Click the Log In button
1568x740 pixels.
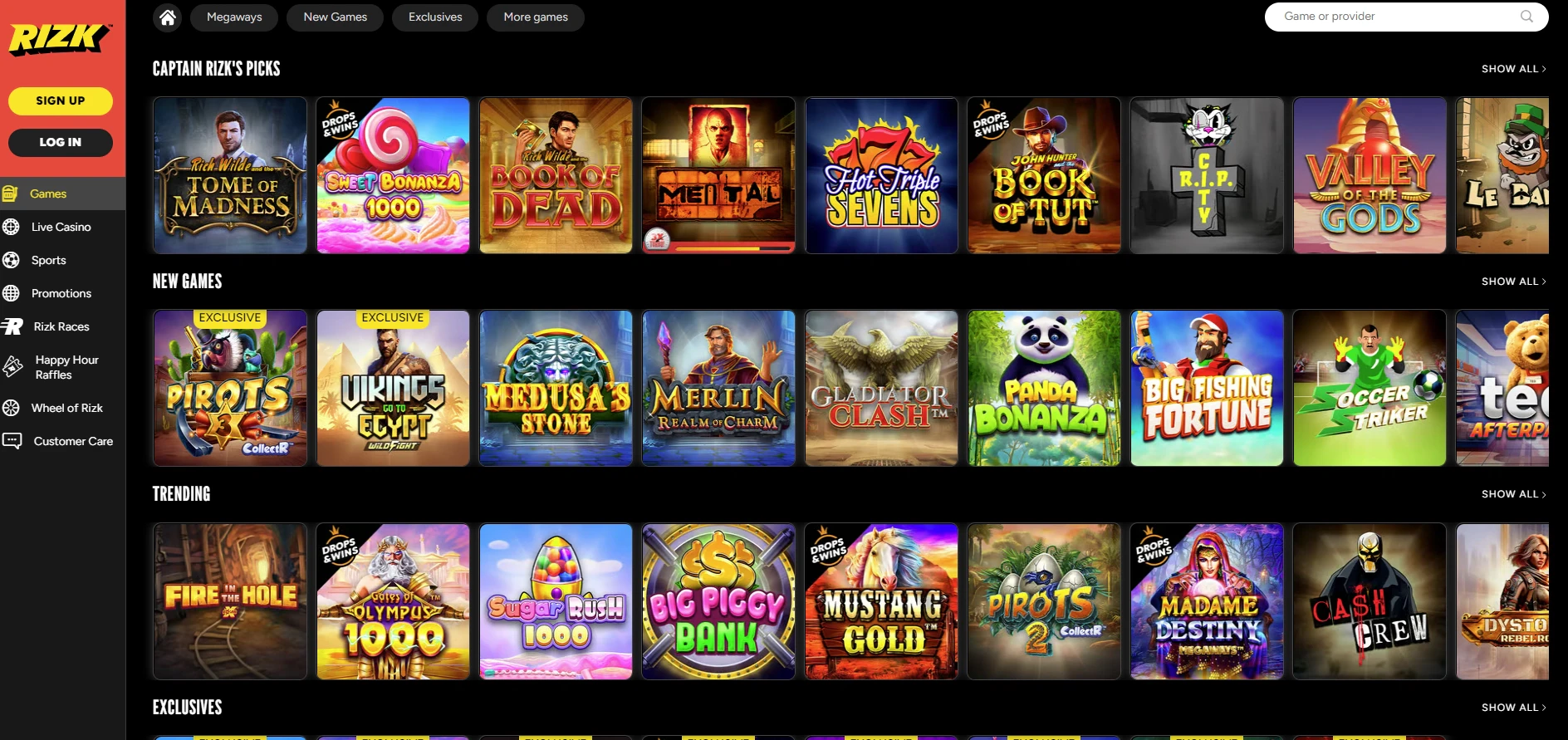tap(61, 142)
